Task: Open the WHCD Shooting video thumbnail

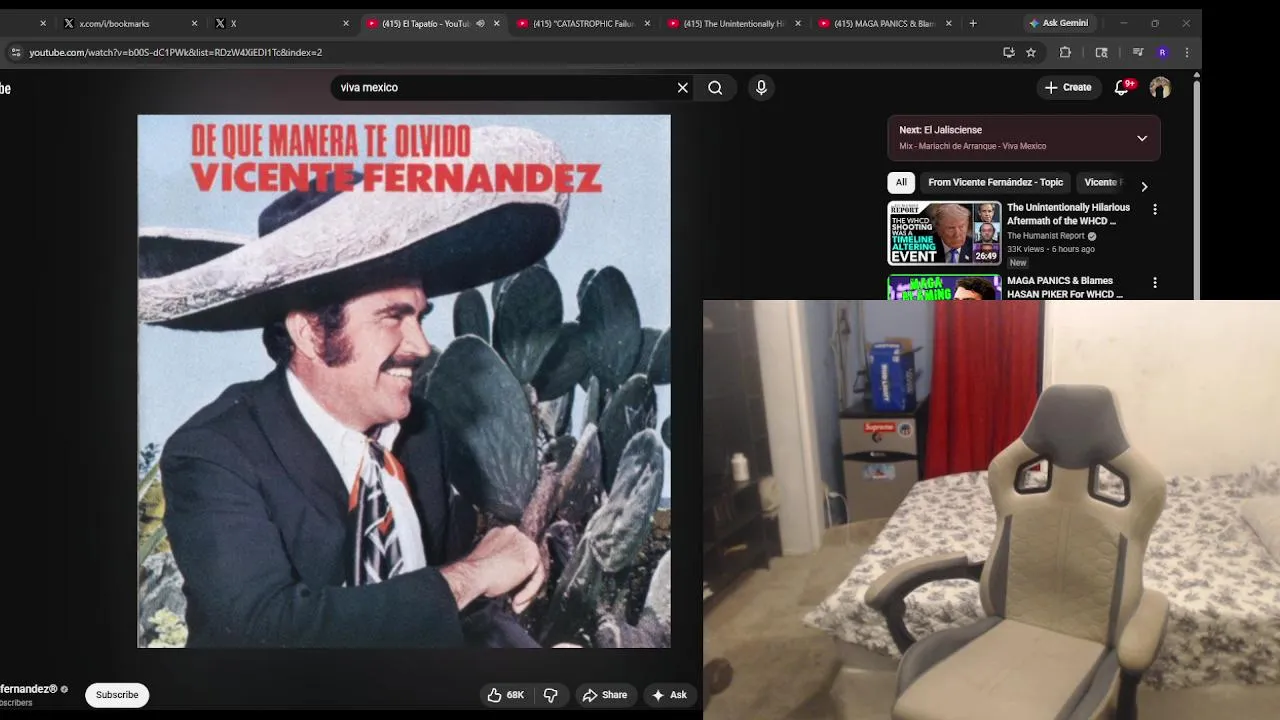Action: click(944, 233)
